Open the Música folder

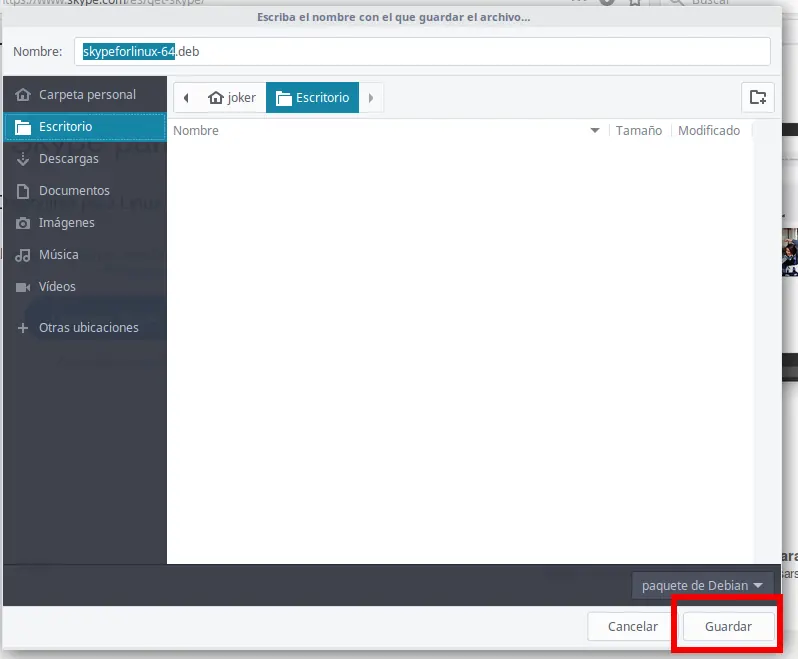[x=85, y=255]
